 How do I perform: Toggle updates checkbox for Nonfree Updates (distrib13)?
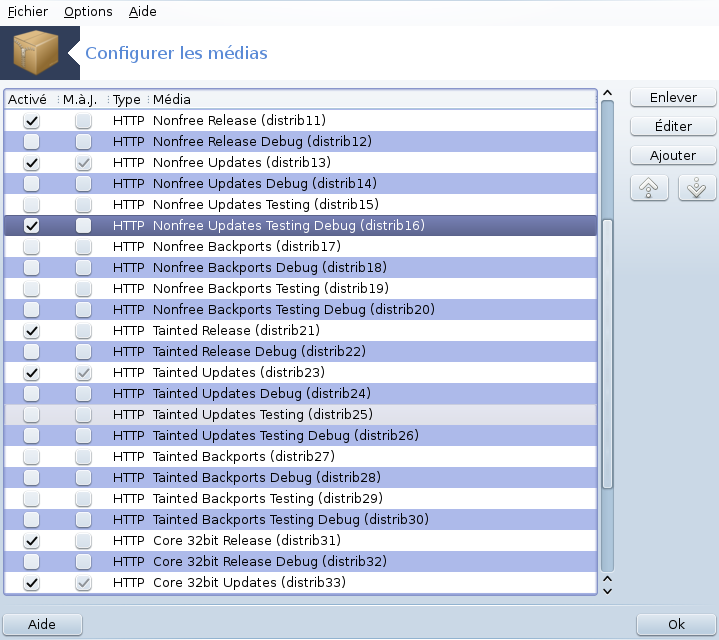84,162
